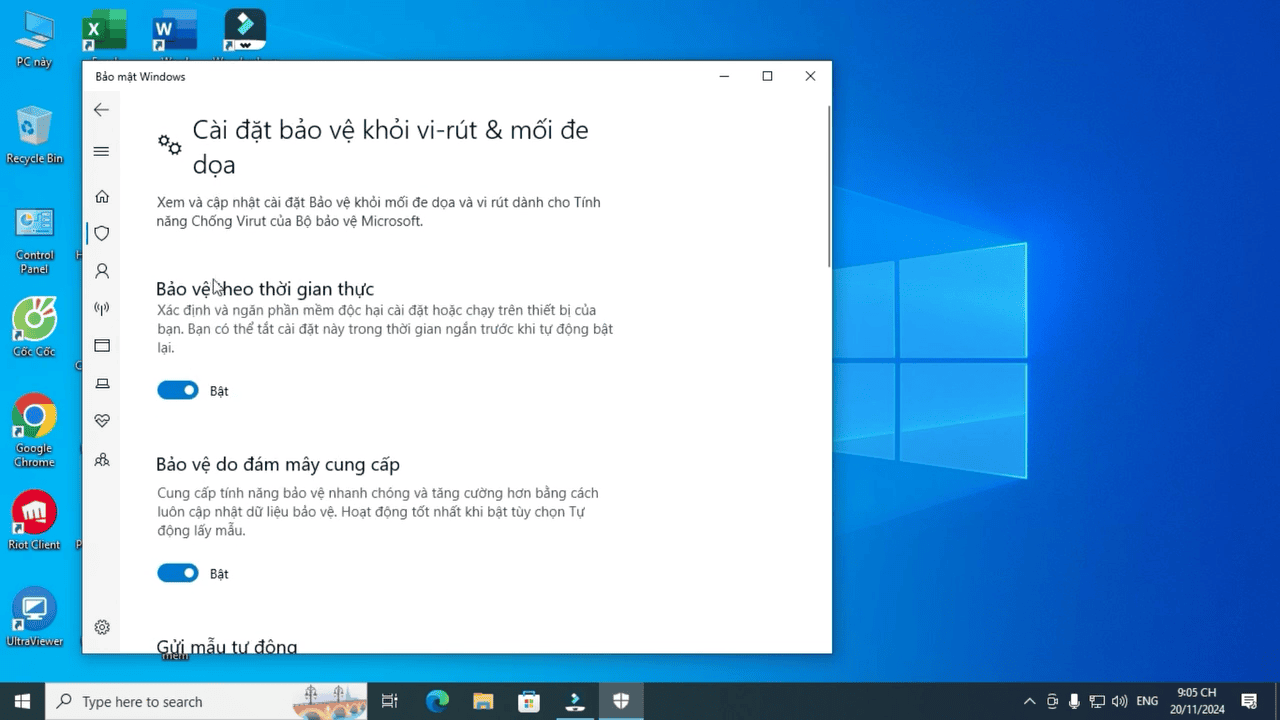Open the Family options icon in sidebar
This screenshot has width=1280, height=720.
tap(101, 460)
